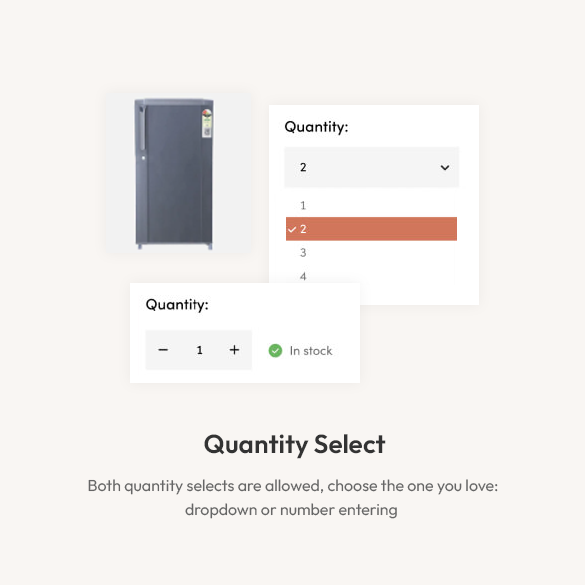Choose option 4 from quantity list
The width and height of the screenshot is (585, 585).
(371, 275)
